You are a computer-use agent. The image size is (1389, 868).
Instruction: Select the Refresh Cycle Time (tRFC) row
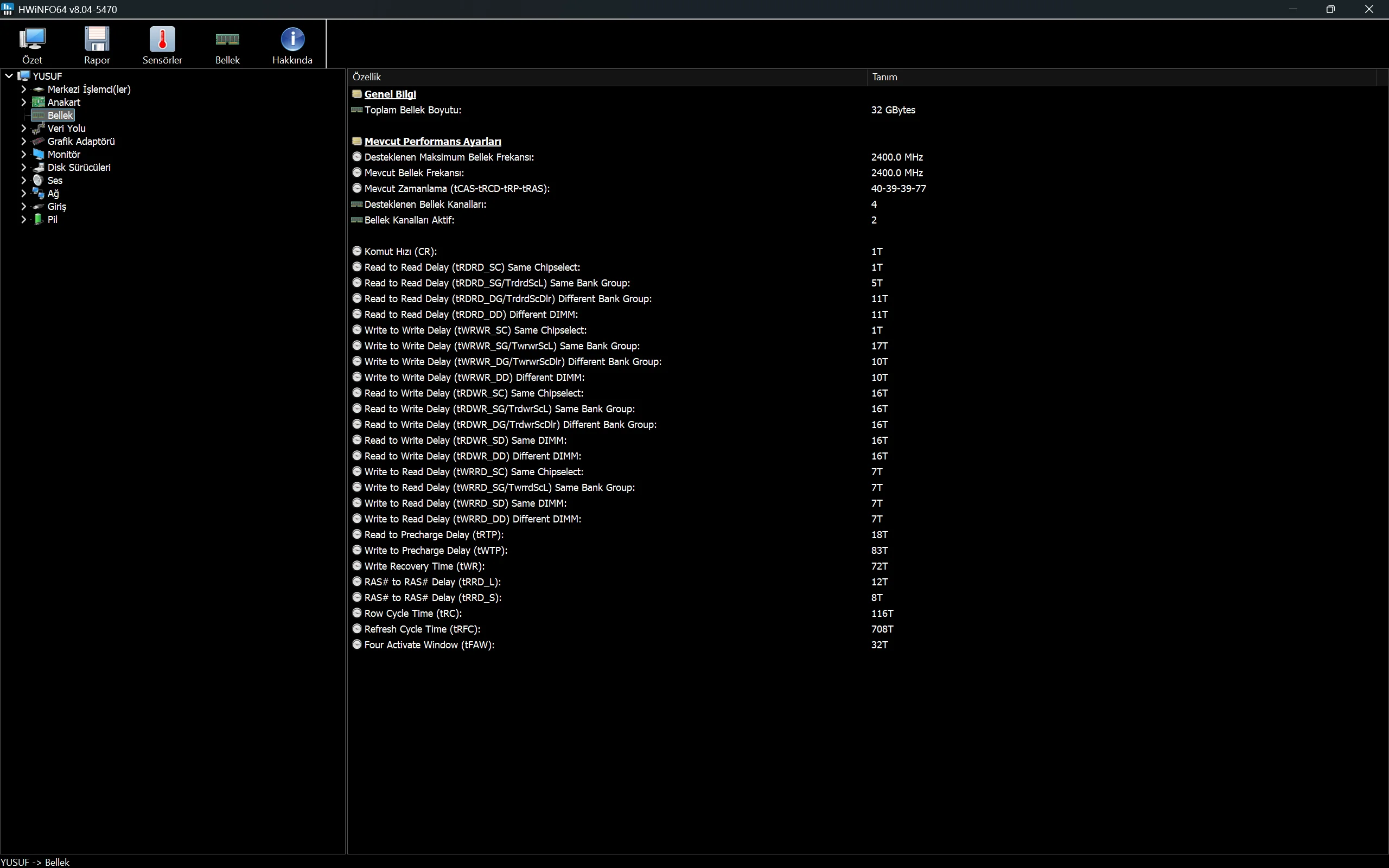pyautogui.click(x=422, y=629)
